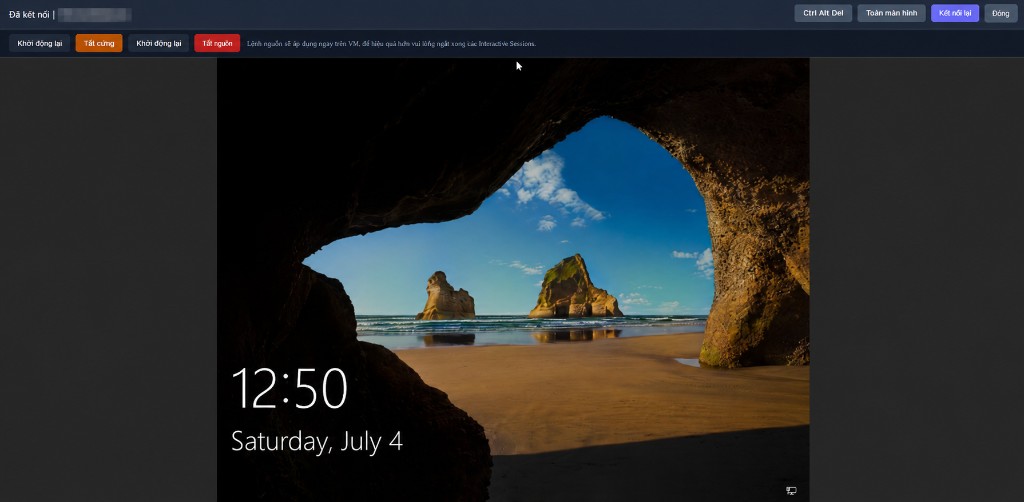Open the network icon on the lock screen
Viewport: 1024px width, 502px height.
[791, 490]
